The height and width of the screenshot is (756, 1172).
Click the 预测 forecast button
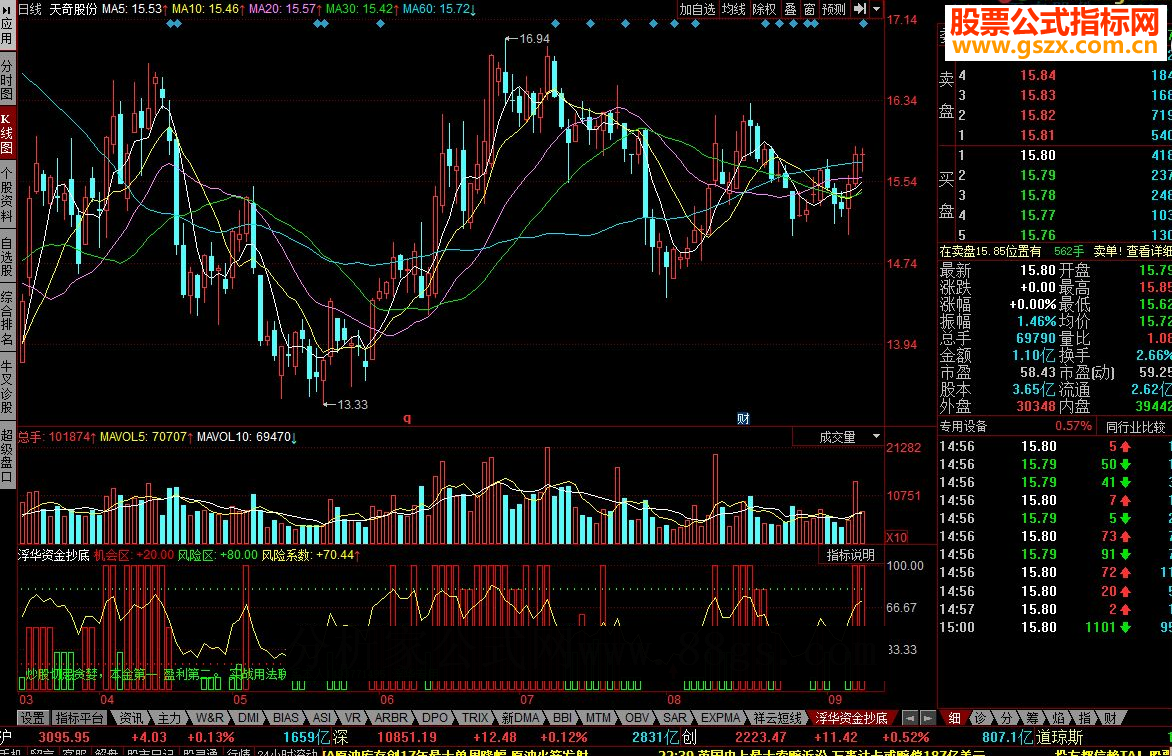coord(833,9)
